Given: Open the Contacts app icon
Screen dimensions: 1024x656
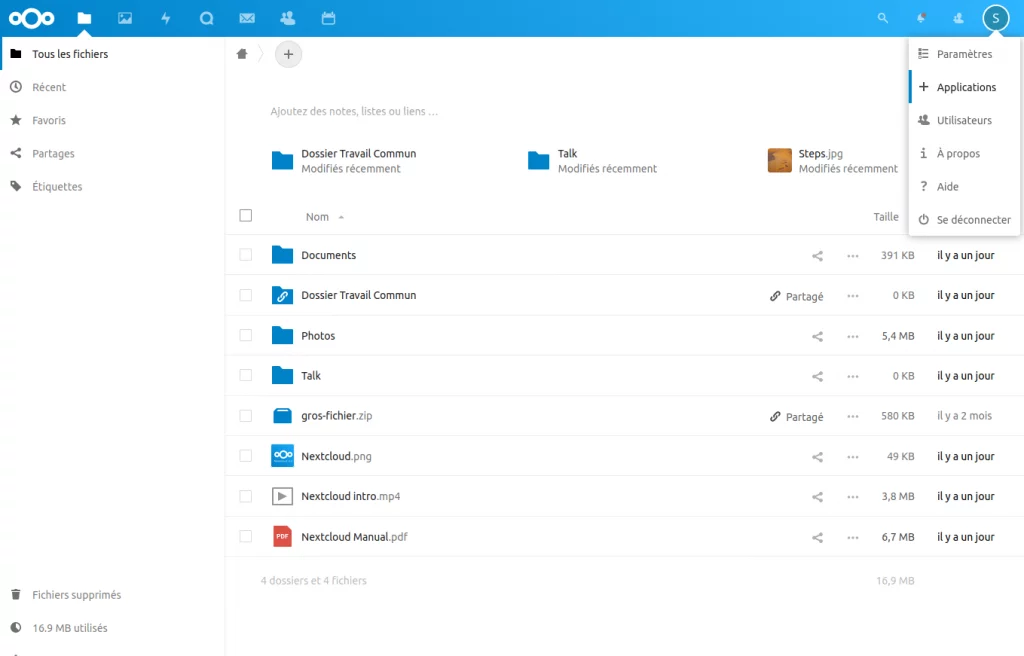Looking at the screenshot, I should point(287,18).
